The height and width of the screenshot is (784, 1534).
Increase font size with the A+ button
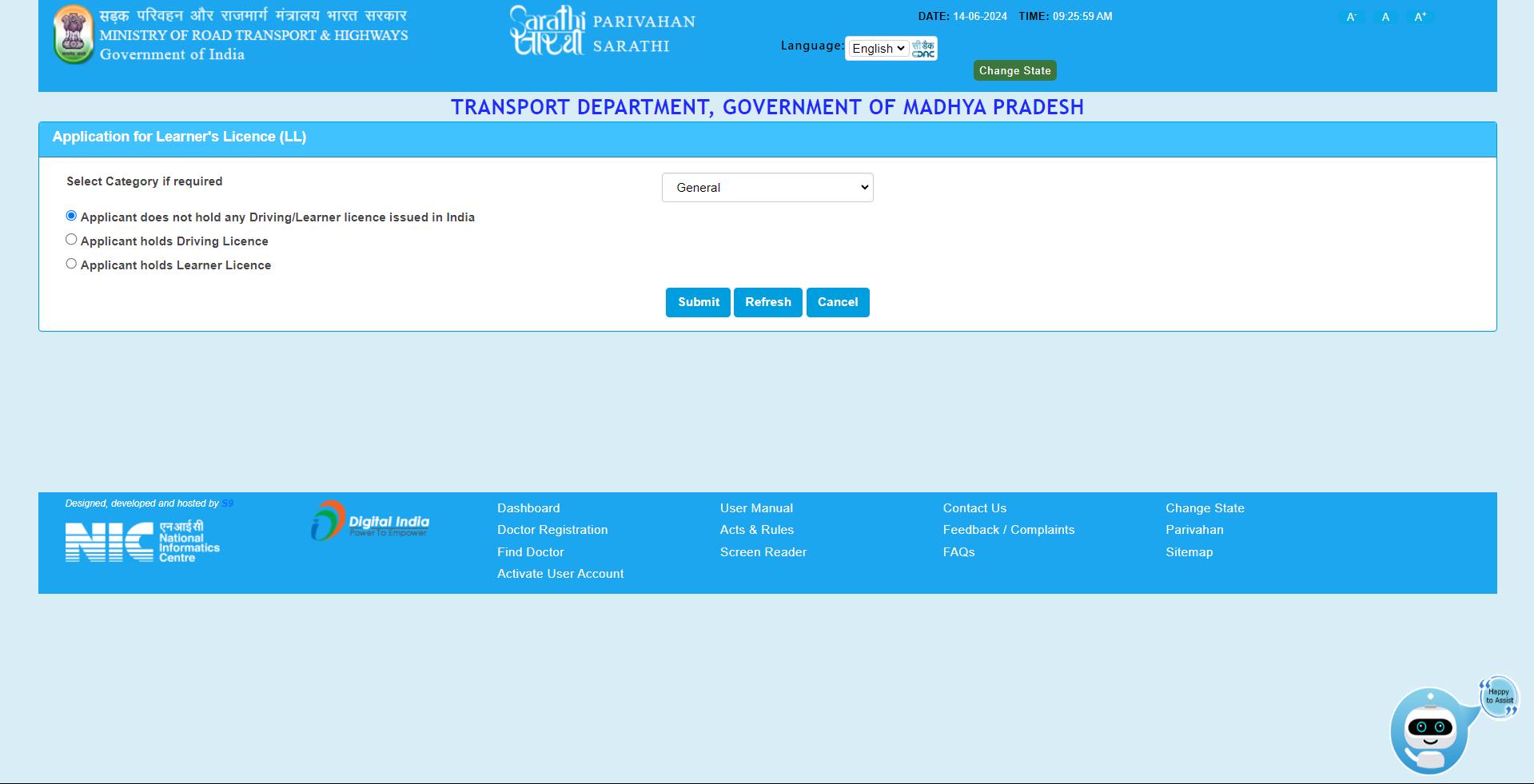(1420, 17)
